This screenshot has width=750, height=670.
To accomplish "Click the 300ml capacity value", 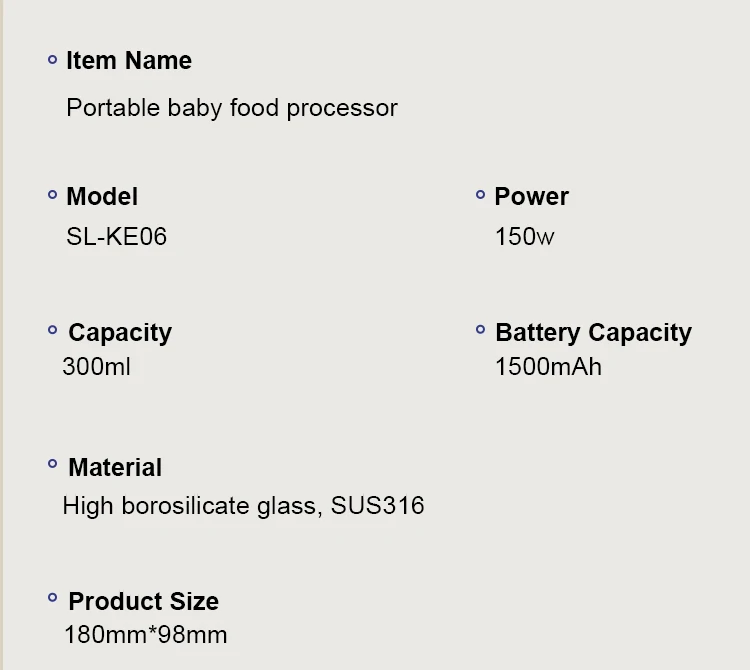I will coord(97,367).
